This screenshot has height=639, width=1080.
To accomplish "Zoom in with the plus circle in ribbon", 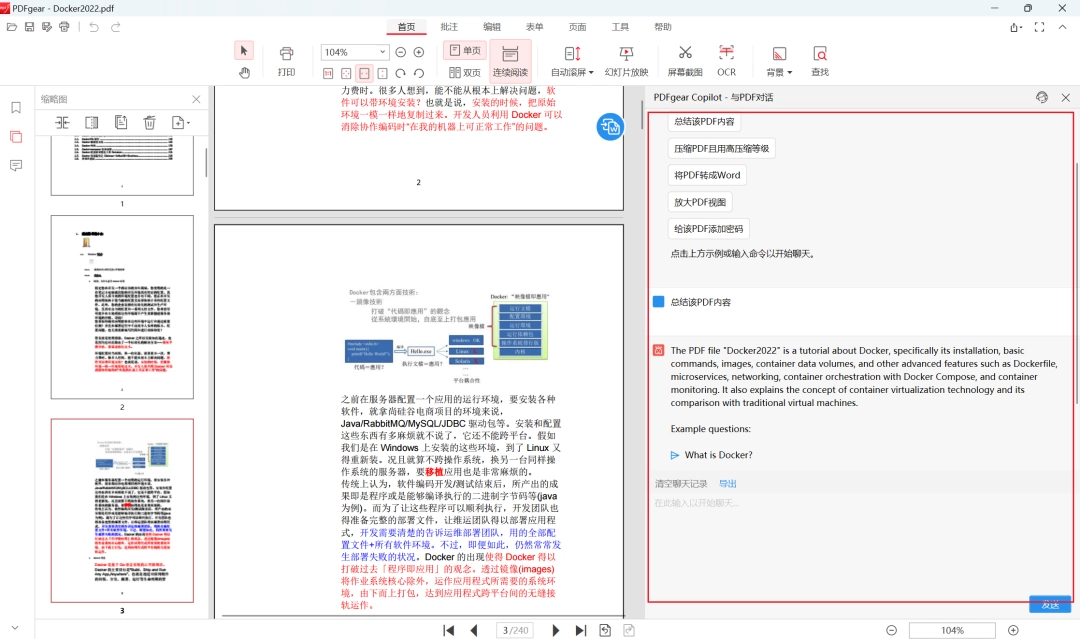I will point(419,52).
